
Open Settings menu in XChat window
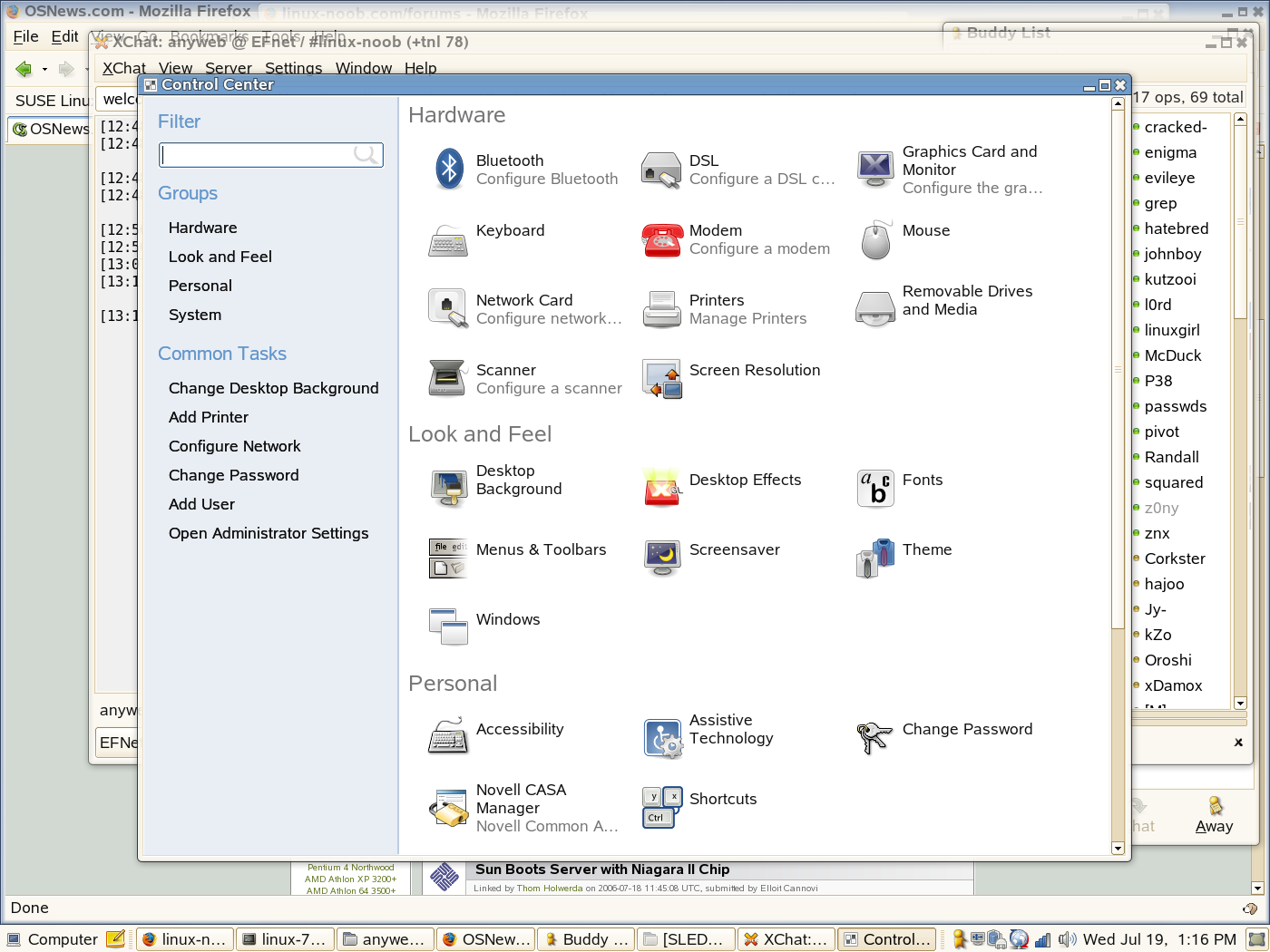point(293,68)
